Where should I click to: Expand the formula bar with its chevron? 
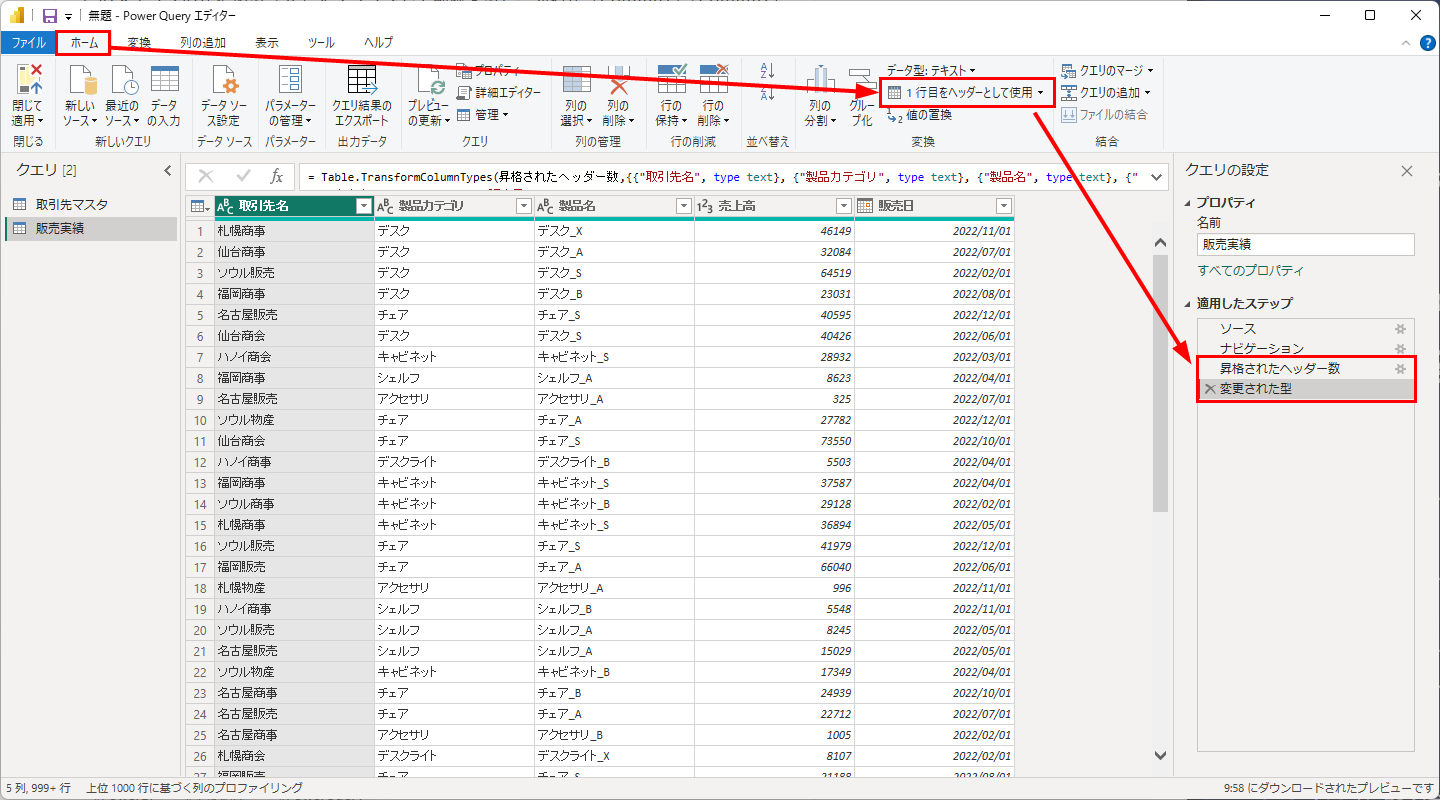1158,176
